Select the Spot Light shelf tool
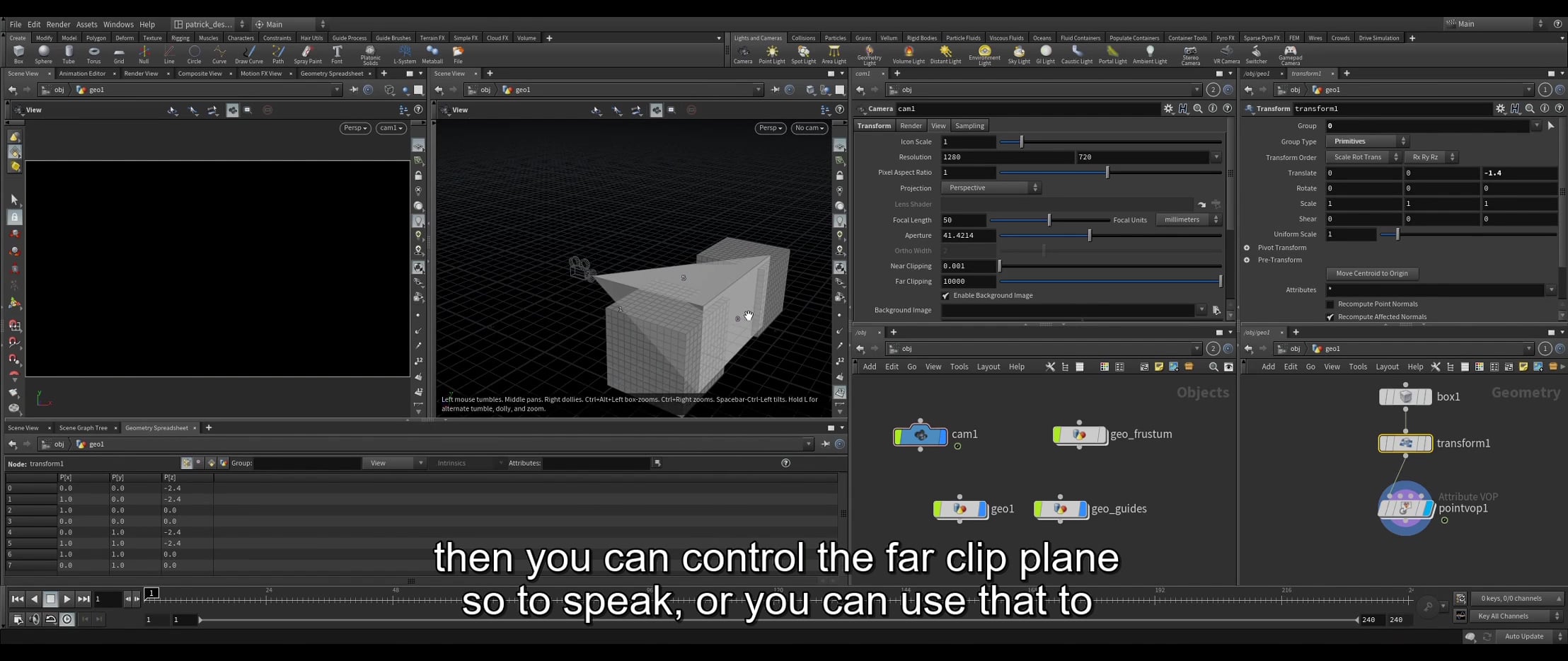 (803, 53)
